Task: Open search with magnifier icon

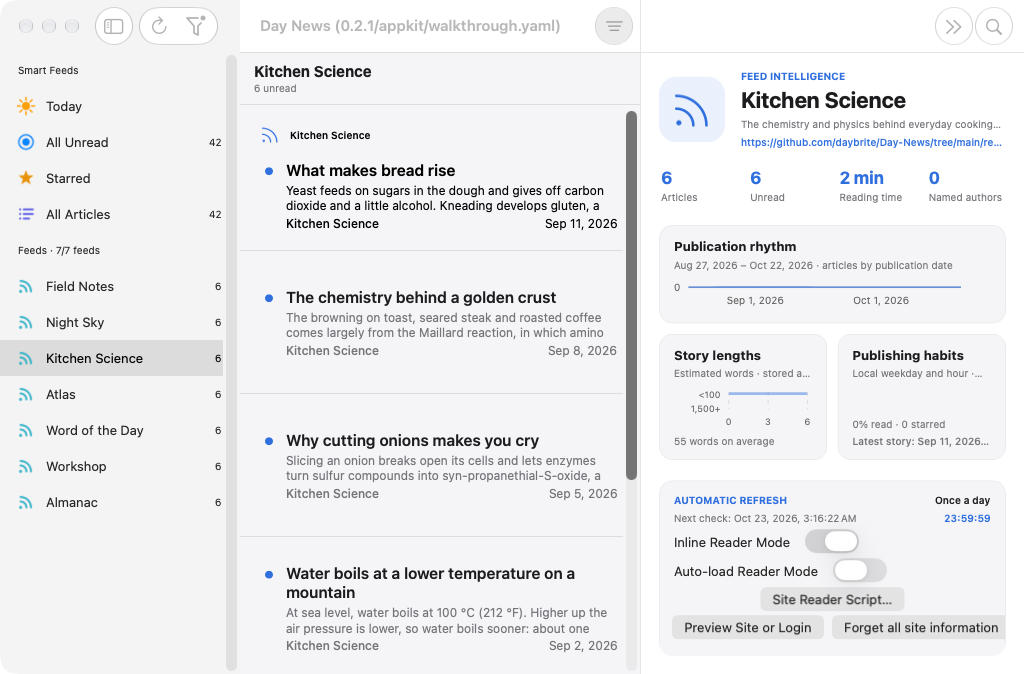Action: [994, 26]
